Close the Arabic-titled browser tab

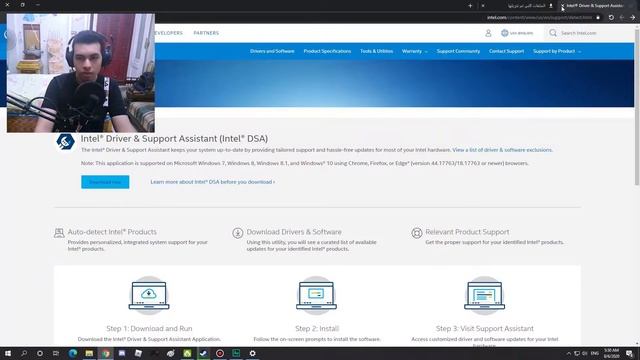483,6
